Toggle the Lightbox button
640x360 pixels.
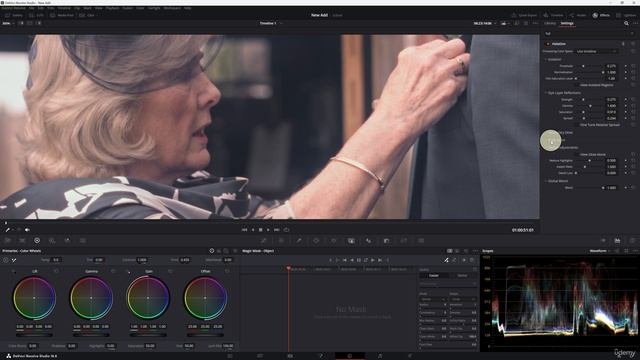(626, 15)
